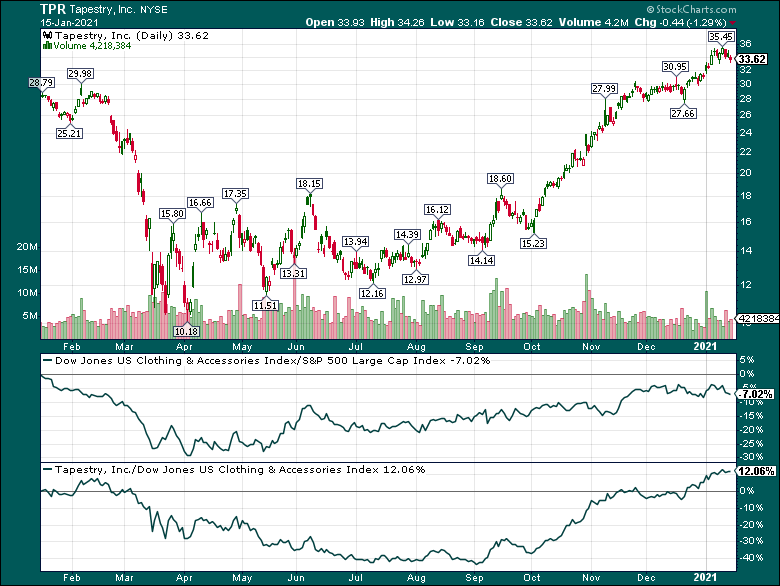
Task: Click the Dow Jones/S&P 500 ratio legend text
Action: pyautogui.click(x=272, y=361)
